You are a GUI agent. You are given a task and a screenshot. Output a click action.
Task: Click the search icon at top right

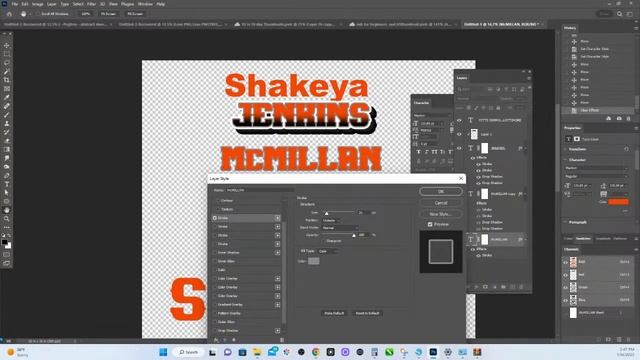click(619, 14)
